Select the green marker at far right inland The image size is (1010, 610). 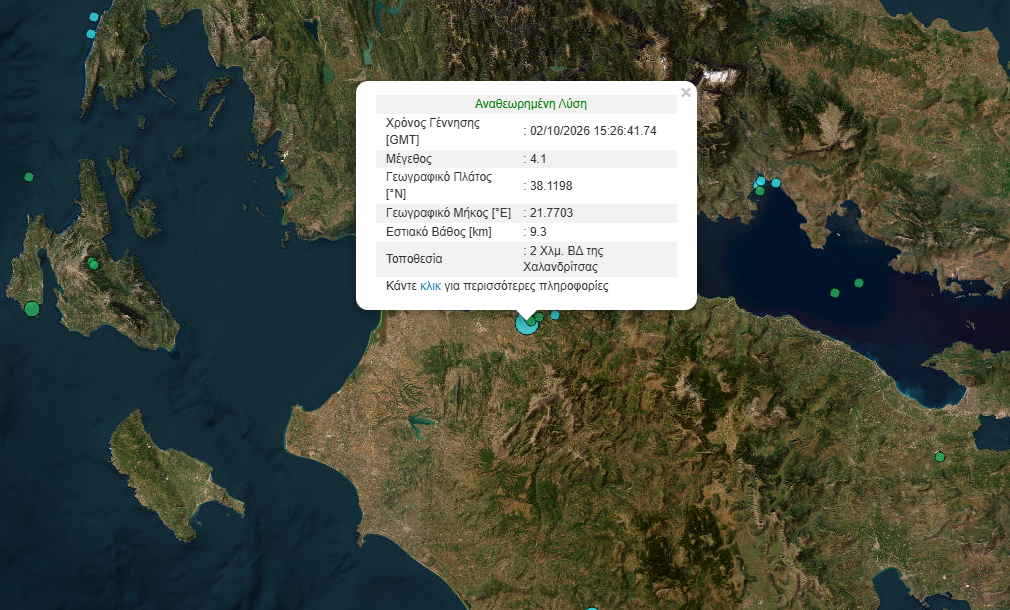[940, 457]
